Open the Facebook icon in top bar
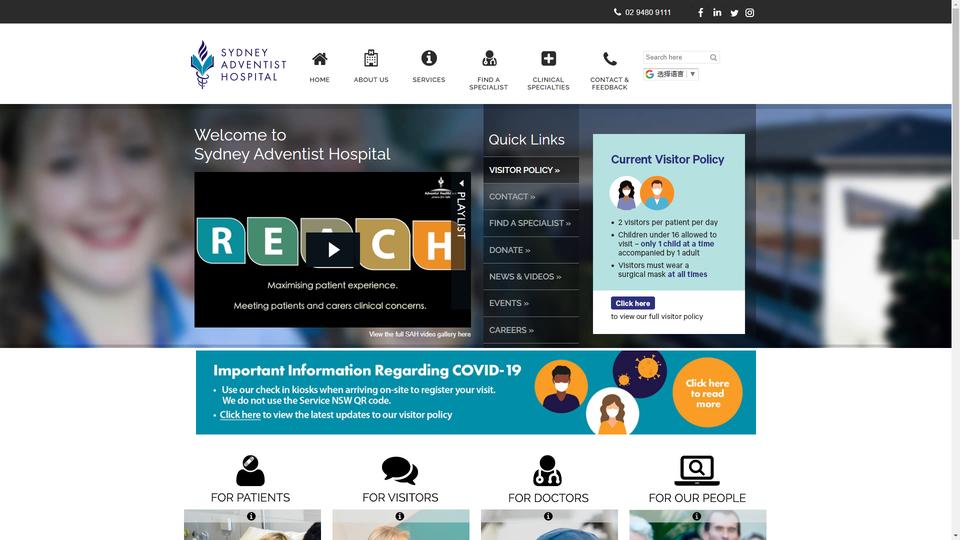The width and height of the screenshot is (960, 540). tap(700, 12)
